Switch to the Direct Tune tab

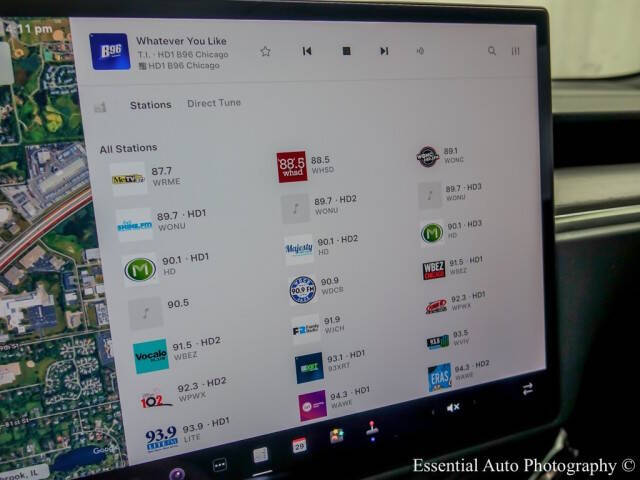(x=214, y=103)
